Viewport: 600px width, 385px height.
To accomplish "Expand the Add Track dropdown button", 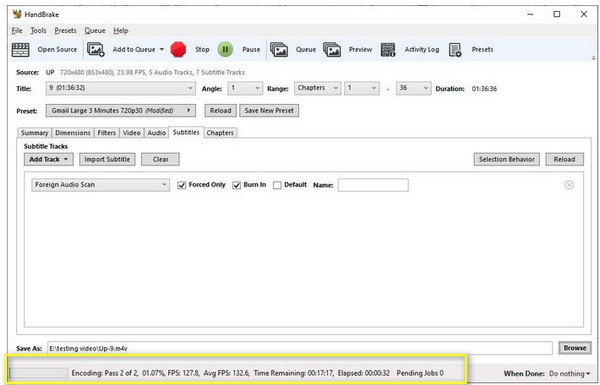I will pos(49,160).
